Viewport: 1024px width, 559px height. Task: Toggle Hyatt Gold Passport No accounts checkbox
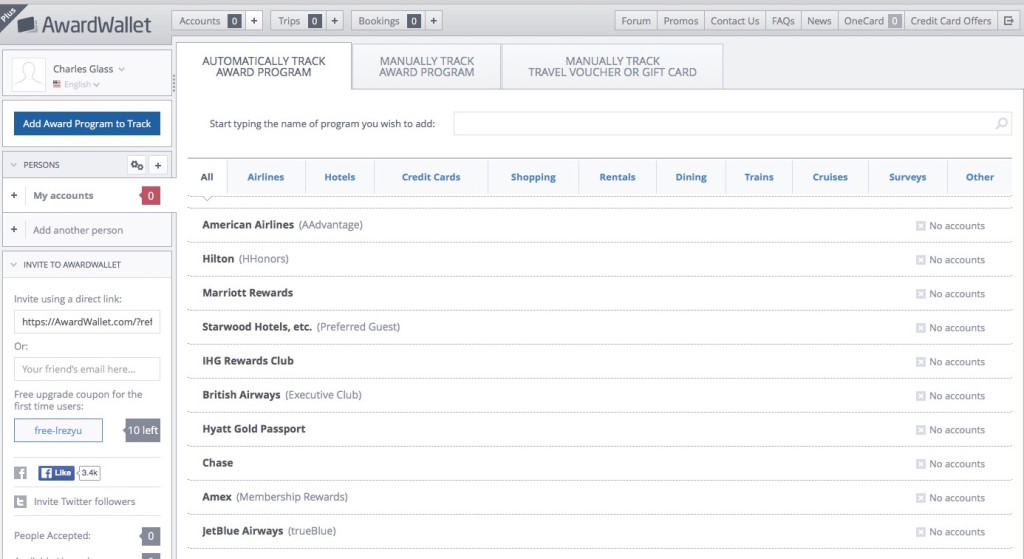(921, 430)
